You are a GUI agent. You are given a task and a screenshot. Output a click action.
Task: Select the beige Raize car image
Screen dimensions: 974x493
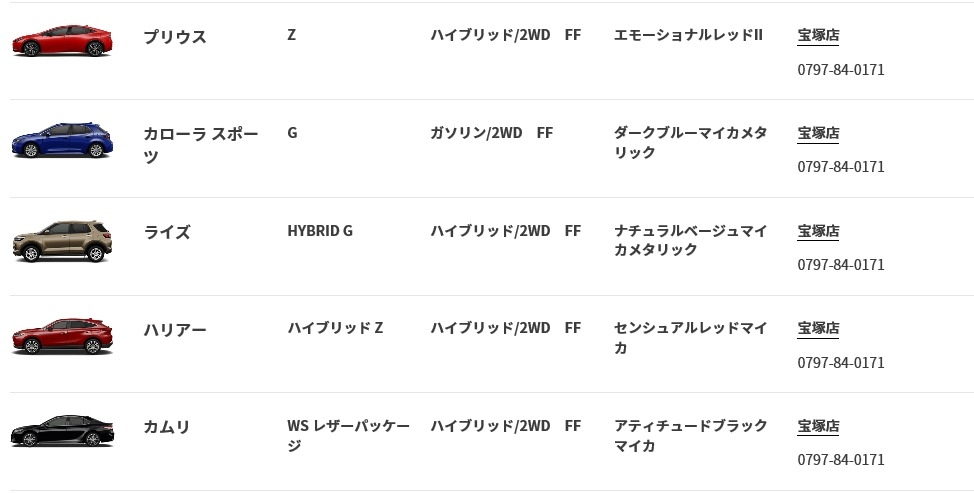[x=62, y=241]
